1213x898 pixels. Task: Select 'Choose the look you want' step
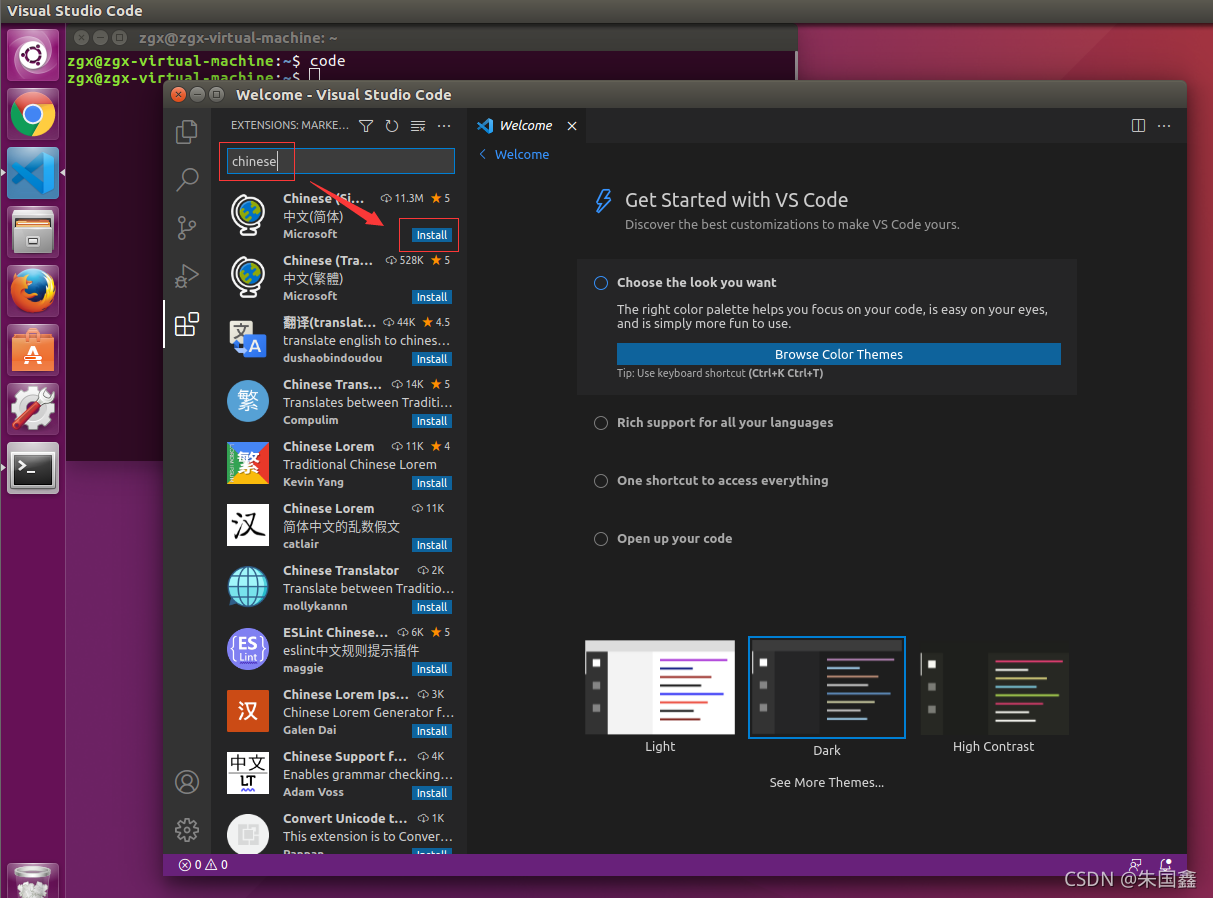point(696,283)
